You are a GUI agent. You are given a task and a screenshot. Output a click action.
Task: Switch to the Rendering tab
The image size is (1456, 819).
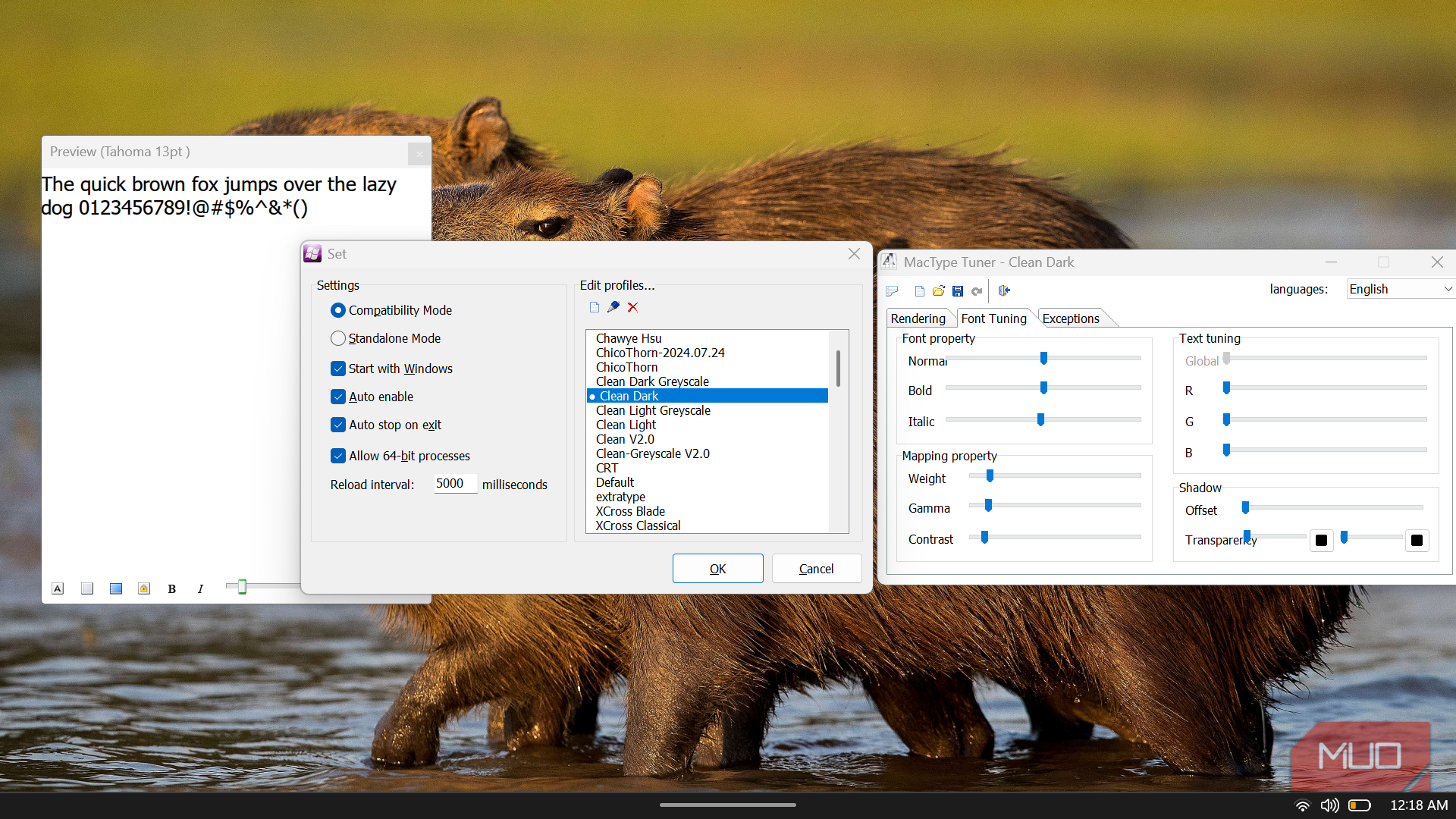click(x=918, y=318)
